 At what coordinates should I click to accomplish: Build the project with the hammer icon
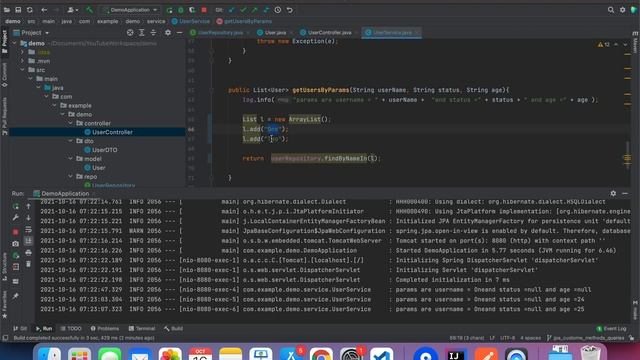point(89,10)
